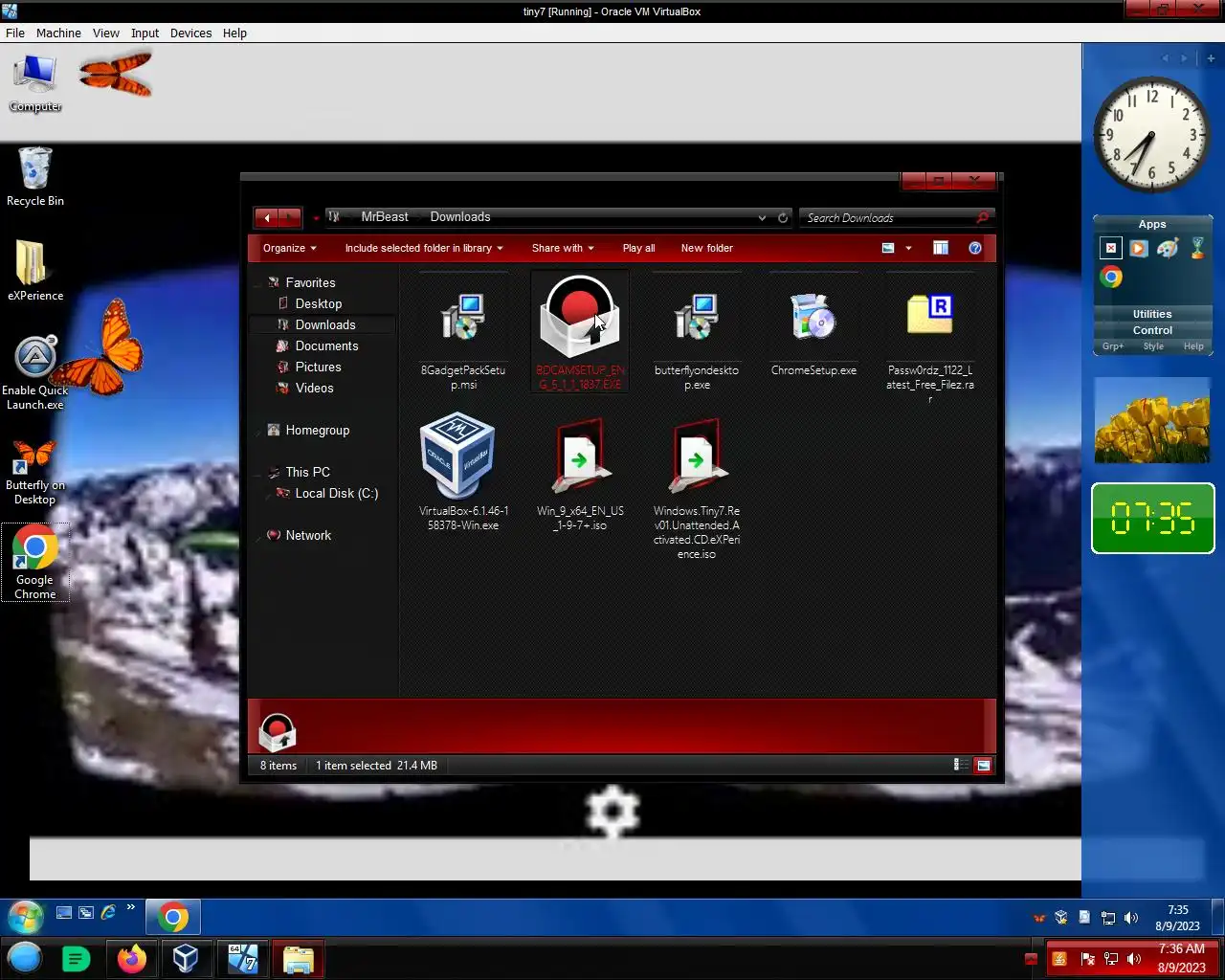Image resolution: width=1225 pixels, height=980 pixels.
Task: Open the eXPerience folder on desktop
Action: (35, 270)
